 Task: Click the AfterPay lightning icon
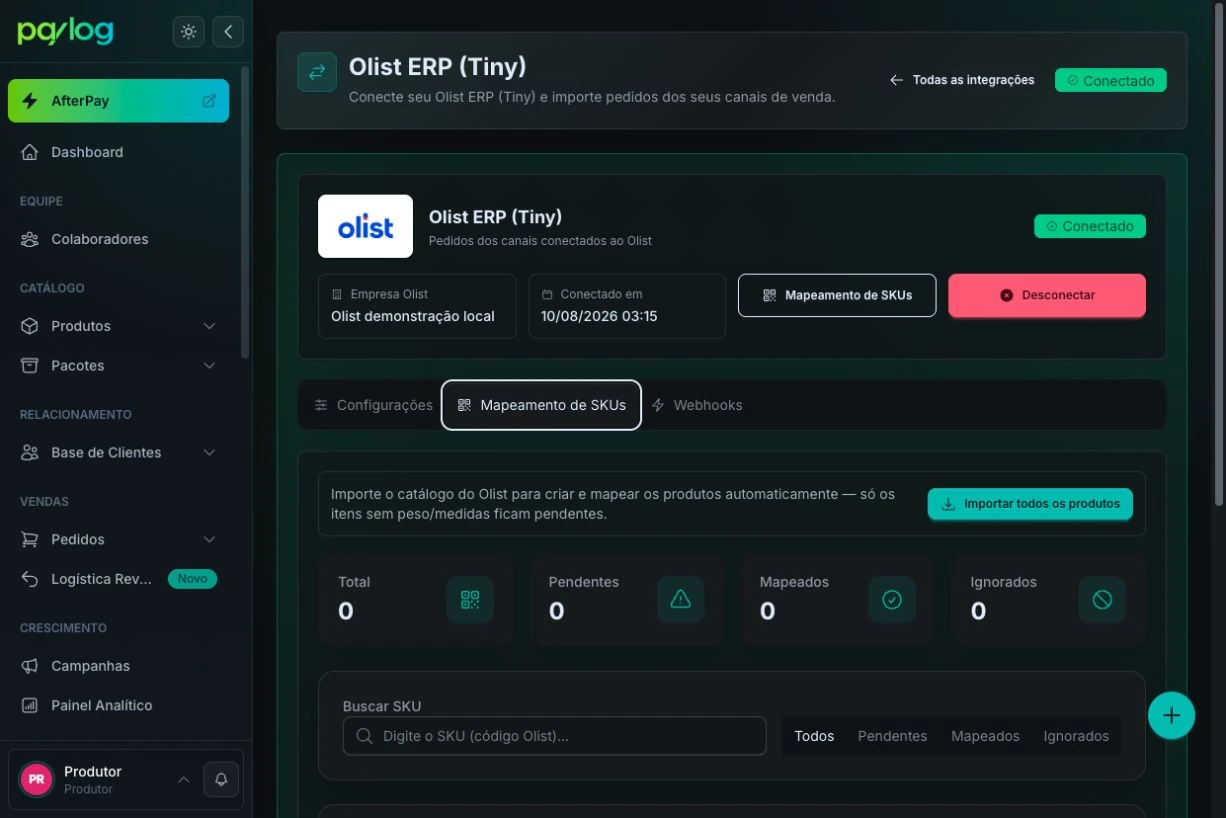pos(31,101)
